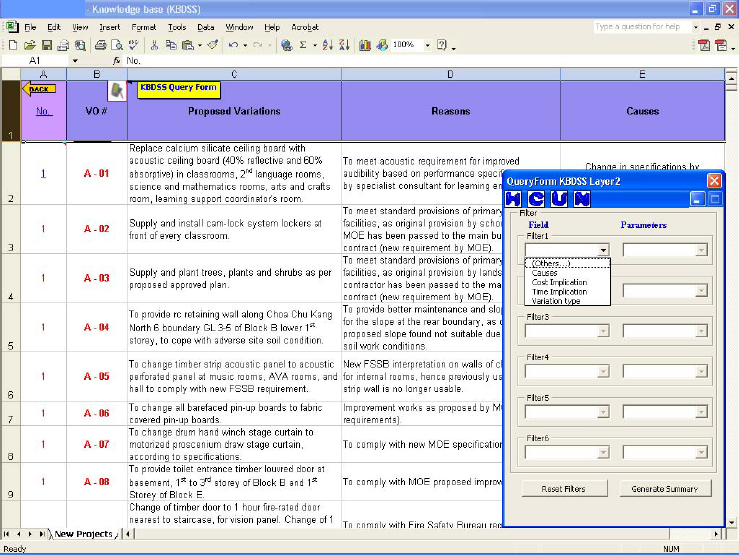Click the fx insert function icon
The image size is (739, 555).
(116, 61)
